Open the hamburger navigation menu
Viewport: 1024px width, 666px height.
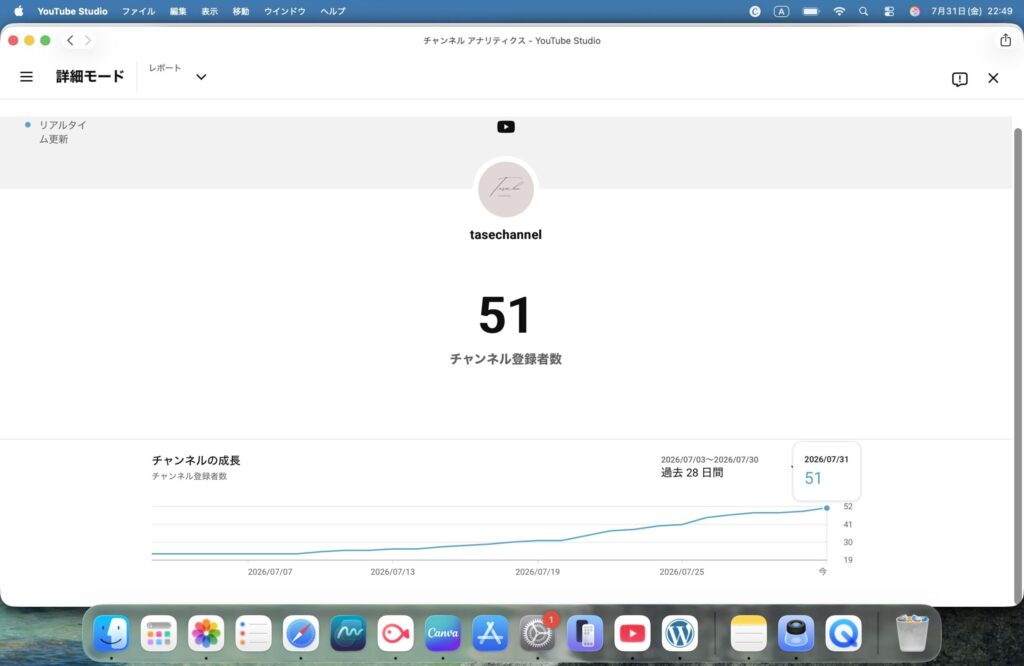26,77
